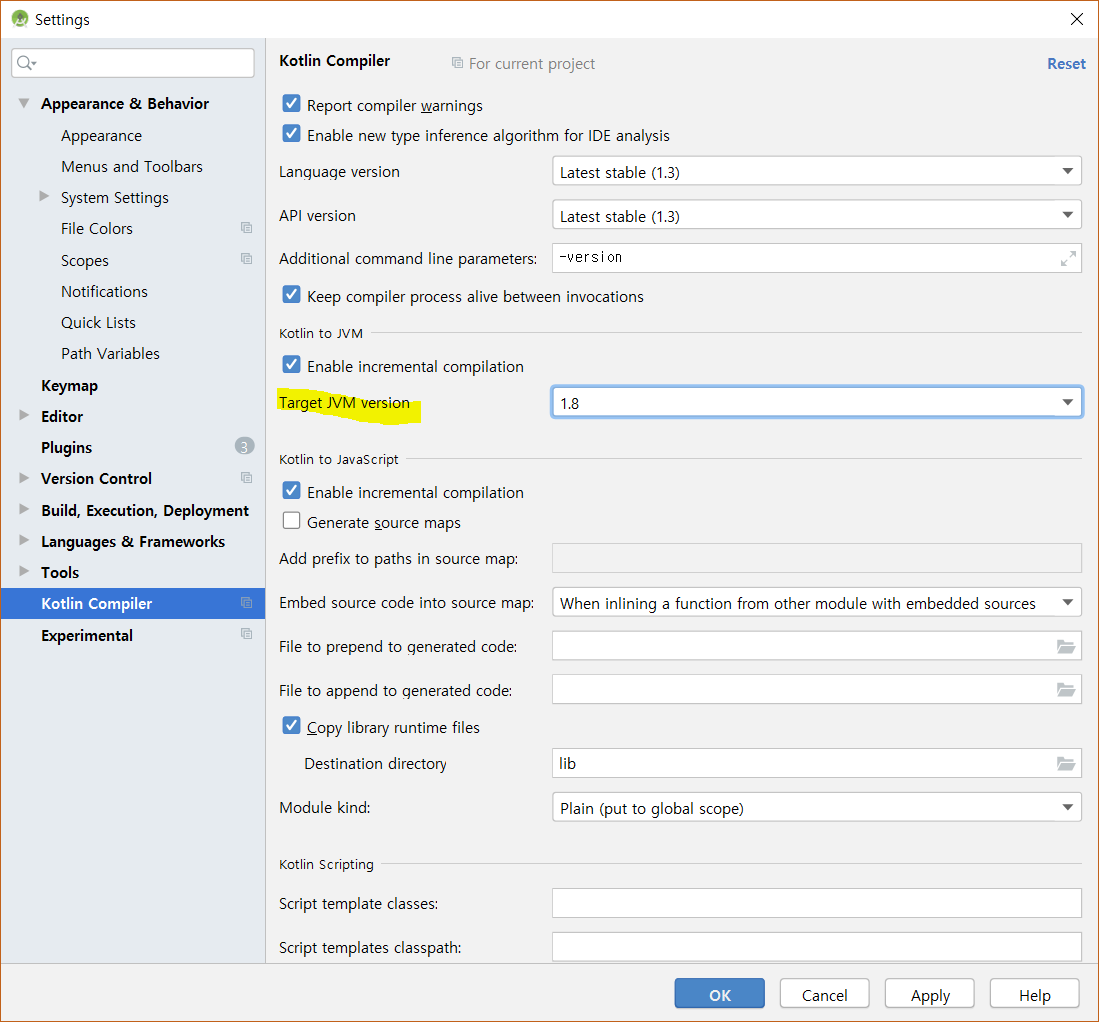The image size is (1099, 1022).
Task: Click the Help button
Action: pyautogui.click(x=1035, y=994)
